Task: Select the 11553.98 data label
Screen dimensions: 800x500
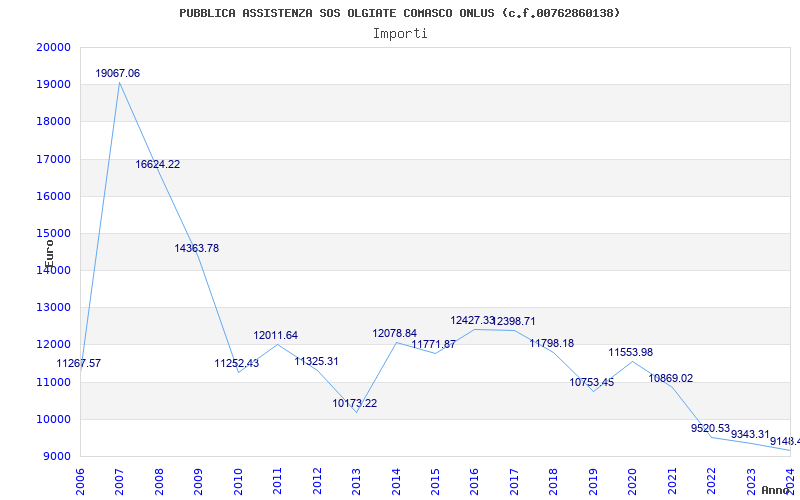Action: tap(631, 353)
